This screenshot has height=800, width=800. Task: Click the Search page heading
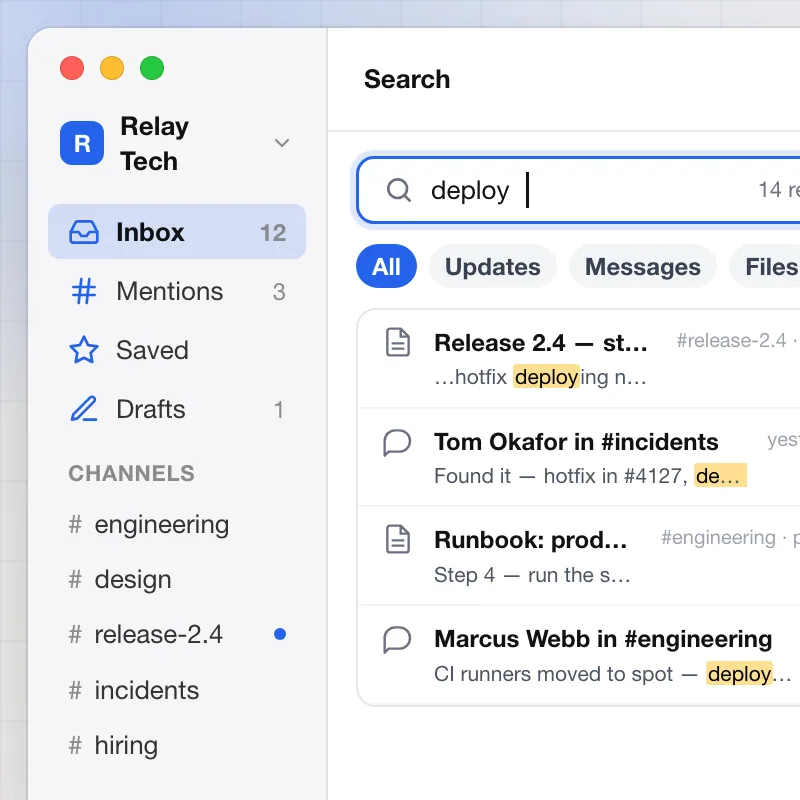pos(407,80)
